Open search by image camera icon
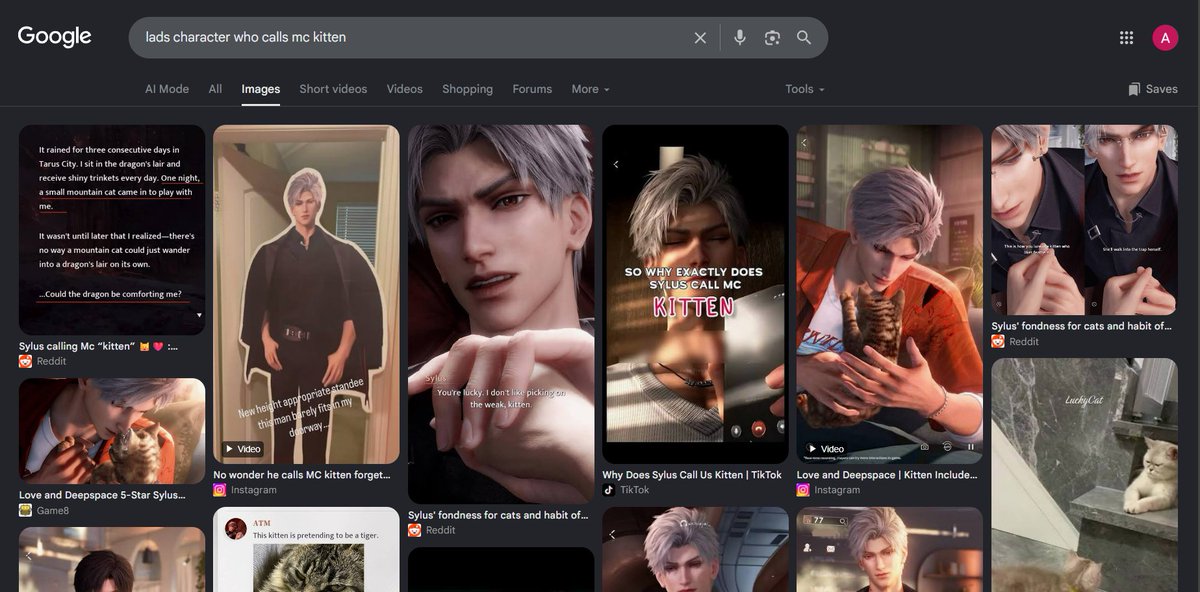Screen dimensions: 1200x592 (772, 37)
